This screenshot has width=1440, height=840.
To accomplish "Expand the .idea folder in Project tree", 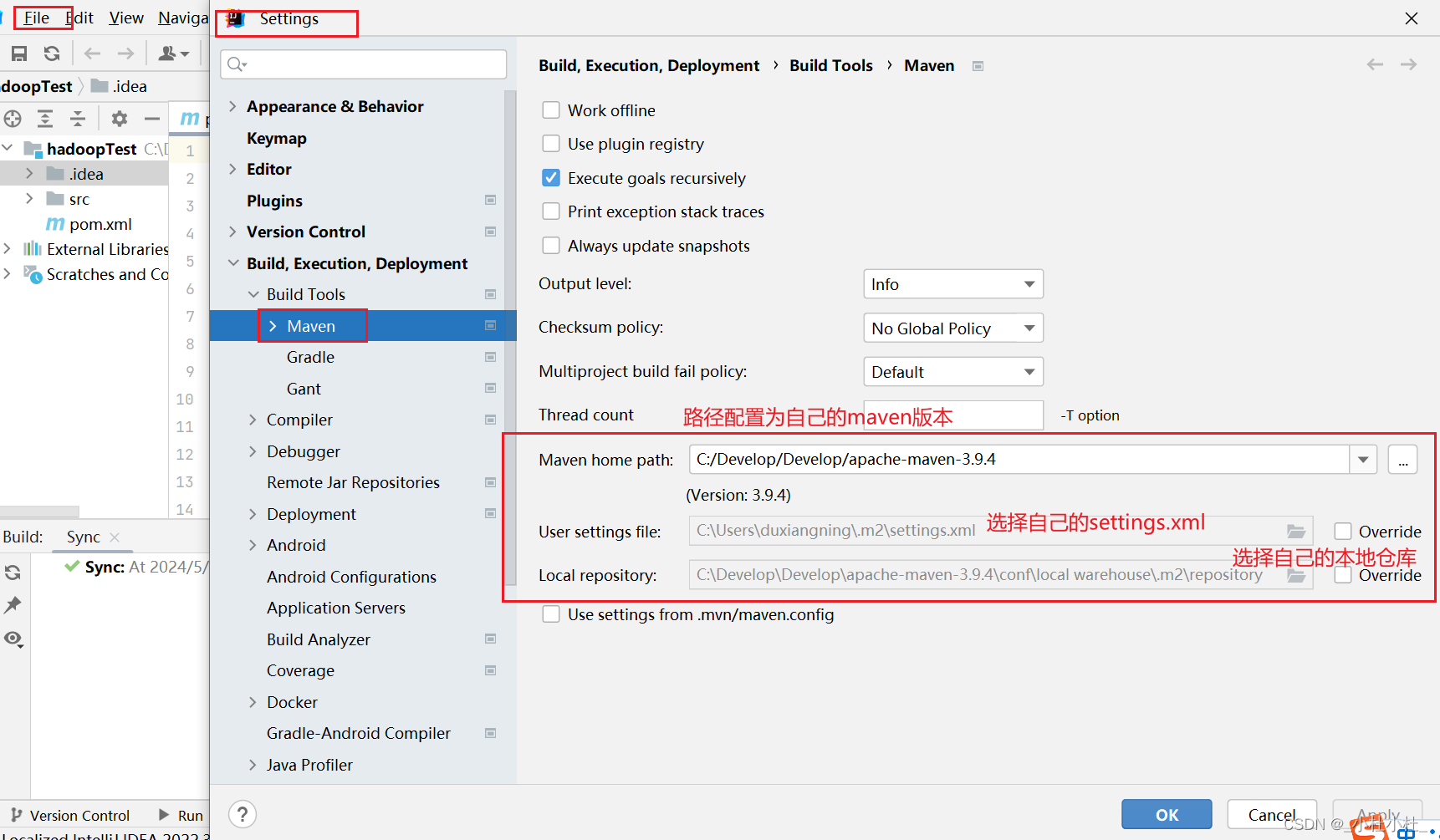I will coord(29,174).
